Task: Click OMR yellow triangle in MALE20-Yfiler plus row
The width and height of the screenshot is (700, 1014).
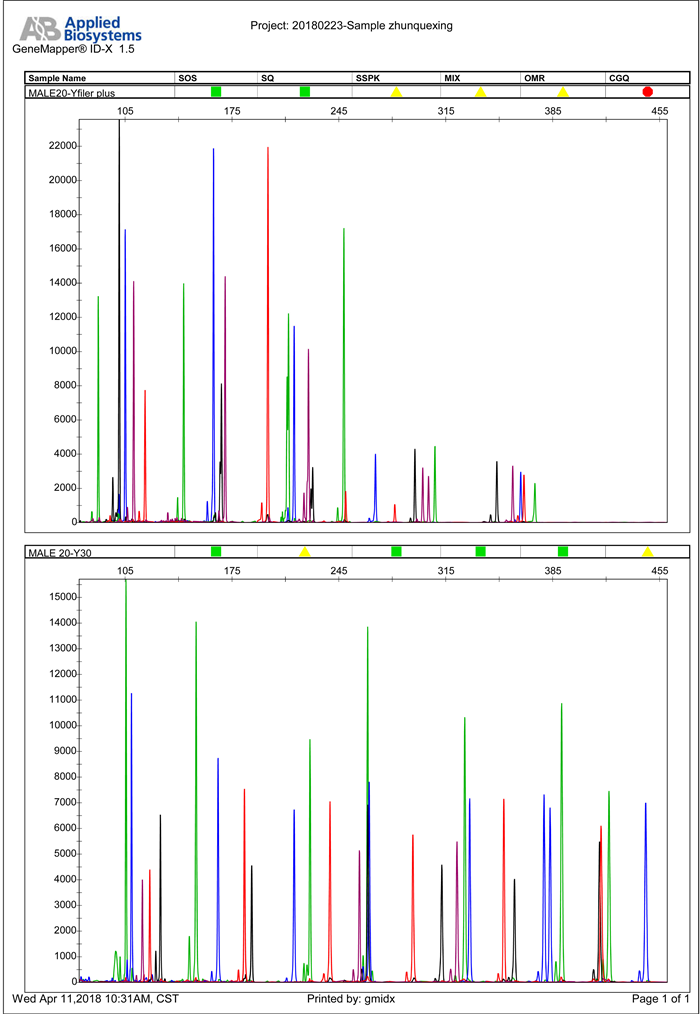Action: [563, 92]
